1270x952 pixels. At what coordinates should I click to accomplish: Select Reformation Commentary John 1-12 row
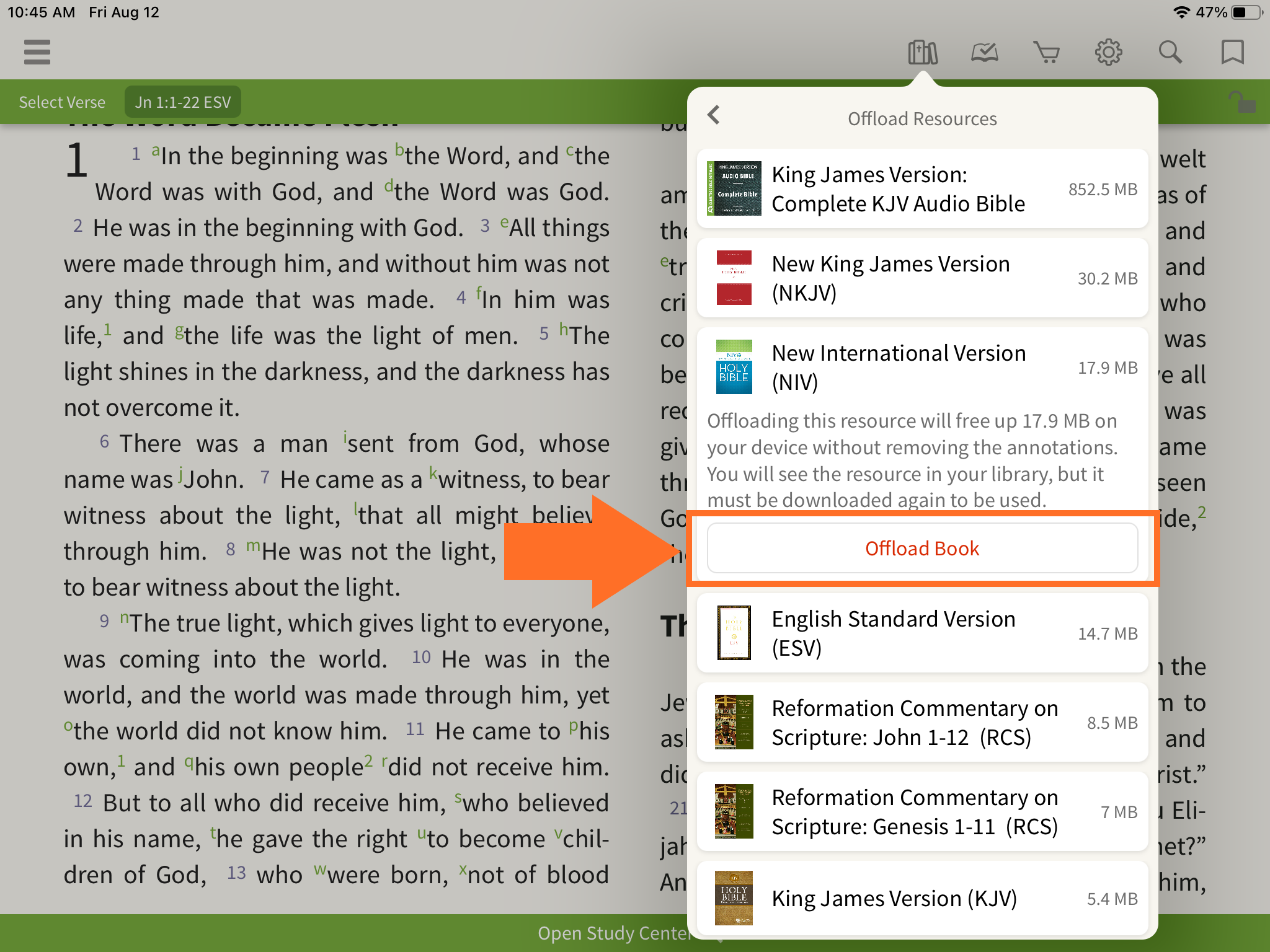coord(923,723)
